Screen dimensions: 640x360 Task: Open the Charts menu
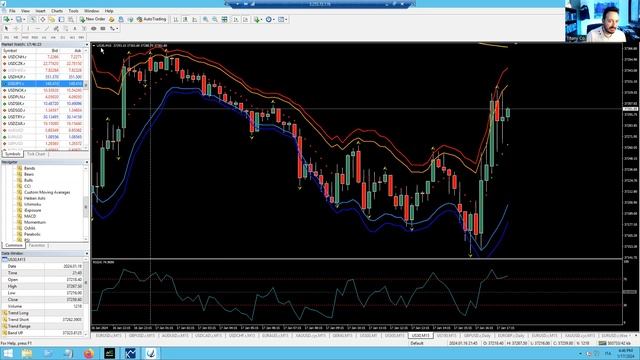[x=57, y=11]
